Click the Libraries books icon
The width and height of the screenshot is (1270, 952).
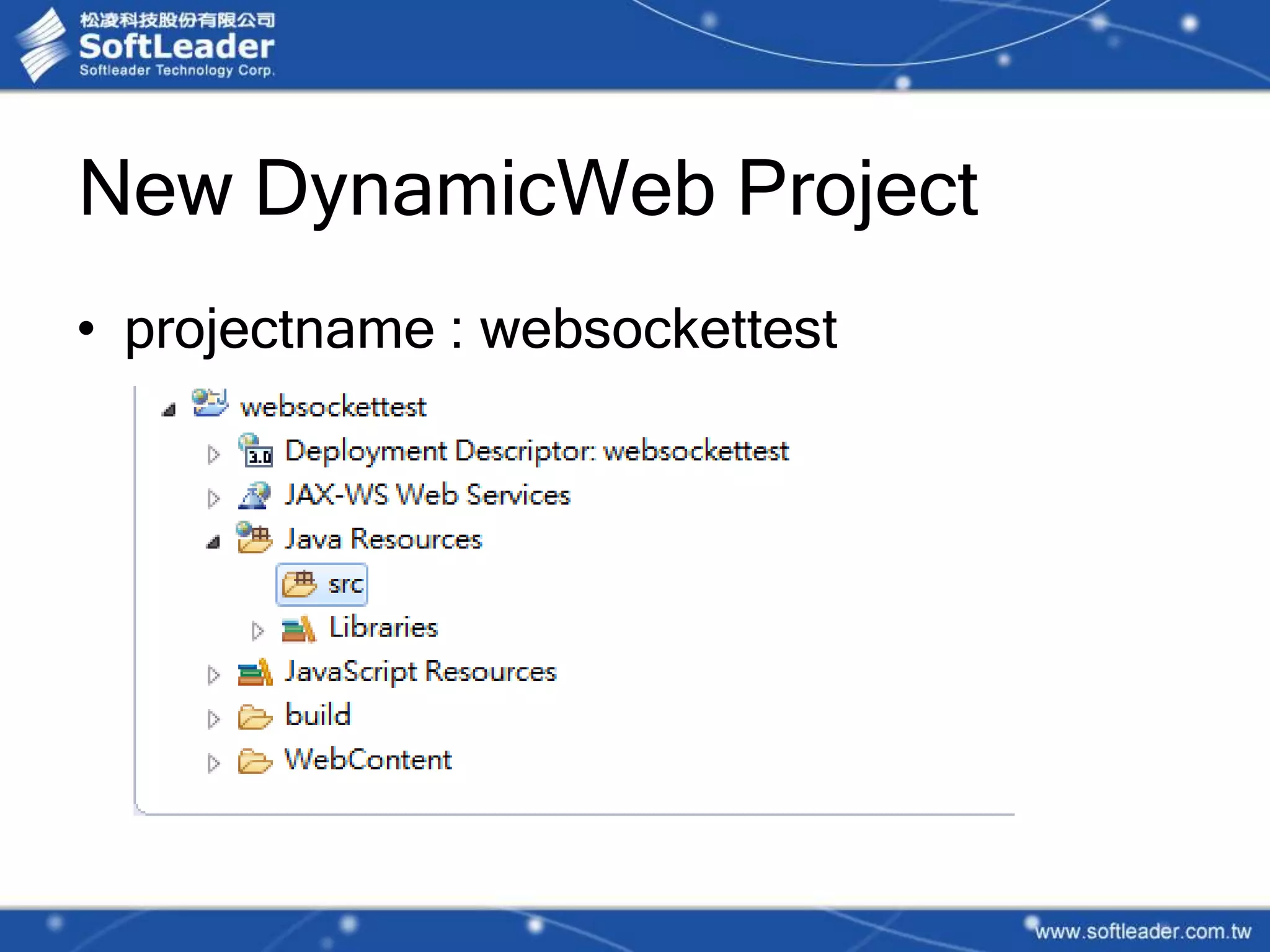point(299,628)
